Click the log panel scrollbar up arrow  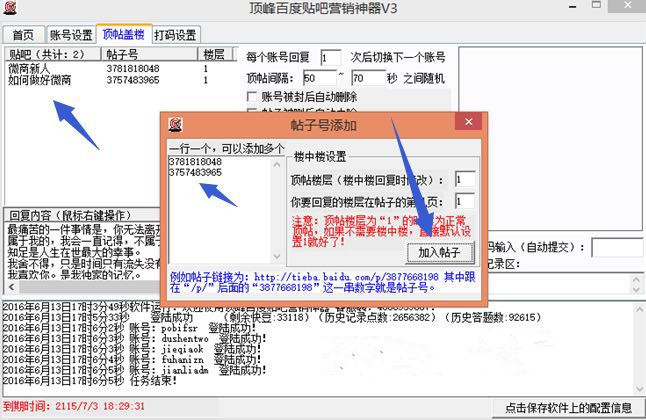tap(639, 309)
